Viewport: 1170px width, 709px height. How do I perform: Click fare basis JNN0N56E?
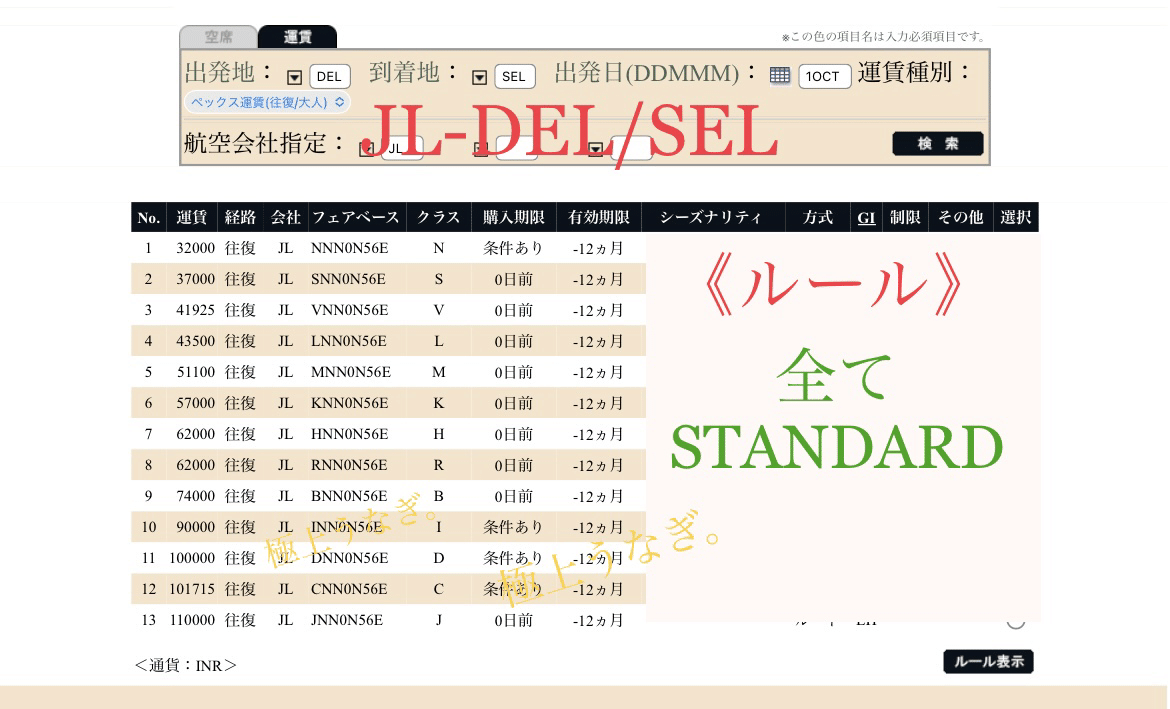347,619
